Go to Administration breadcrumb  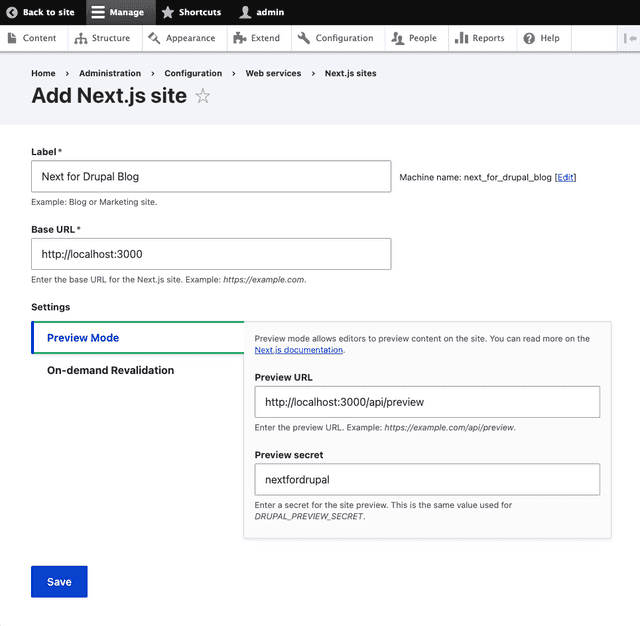tap(110, 73)
